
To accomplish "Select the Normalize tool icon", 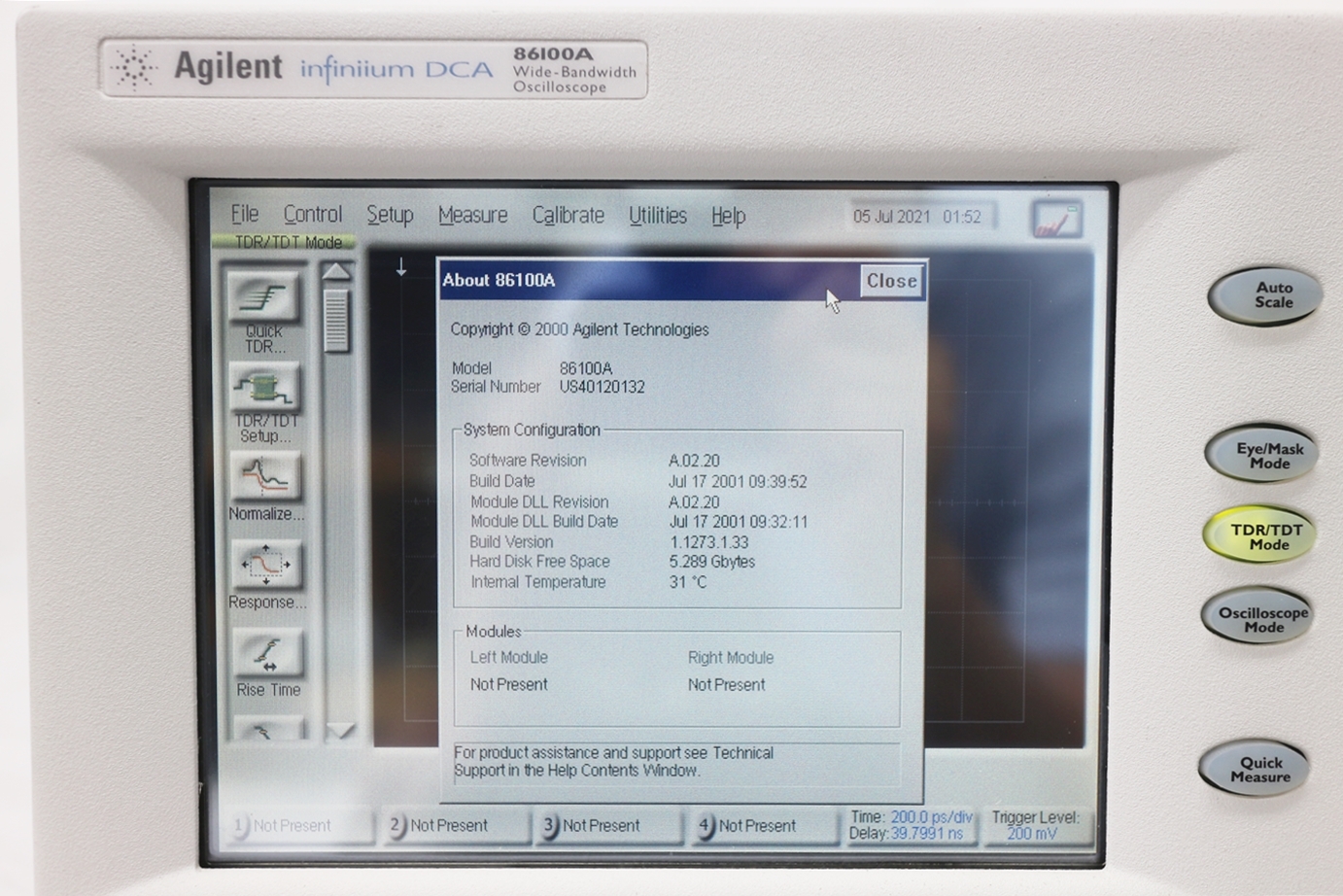I will [x=265, y=476].
